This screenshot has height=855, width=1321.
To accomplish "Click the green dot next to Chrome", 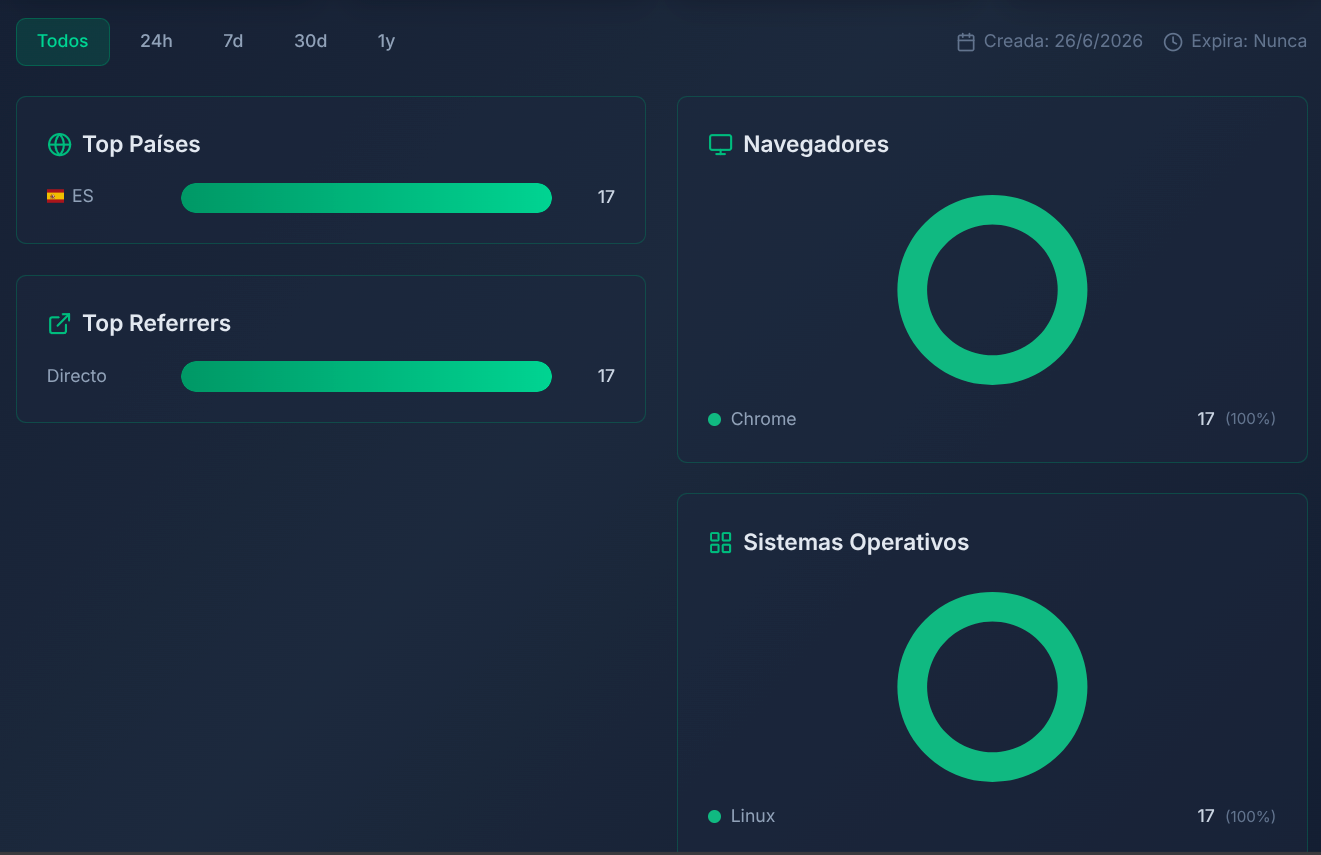I will click(714, 420).
